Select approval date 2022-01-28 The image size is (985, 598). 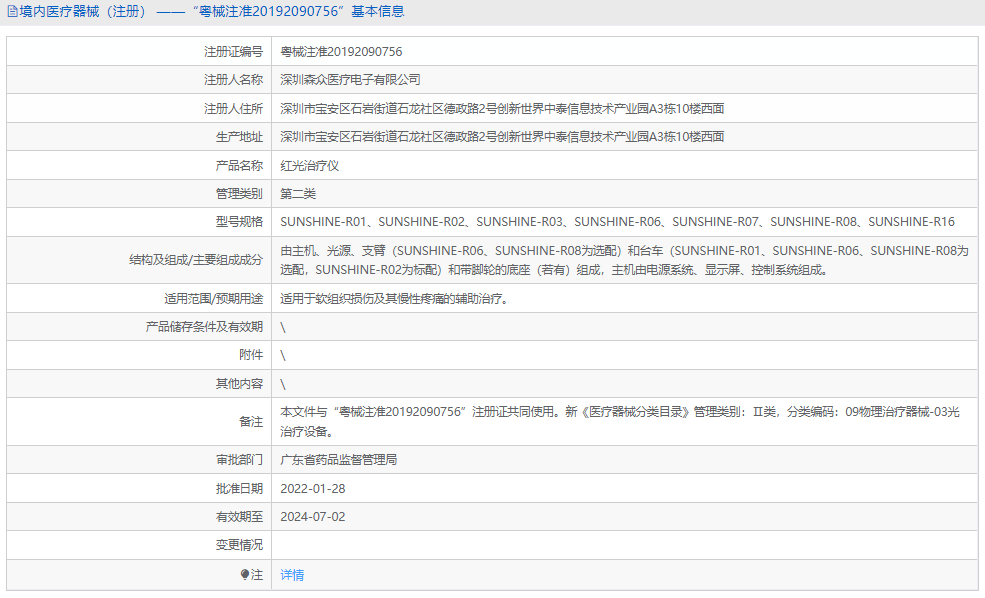point(313,489)
